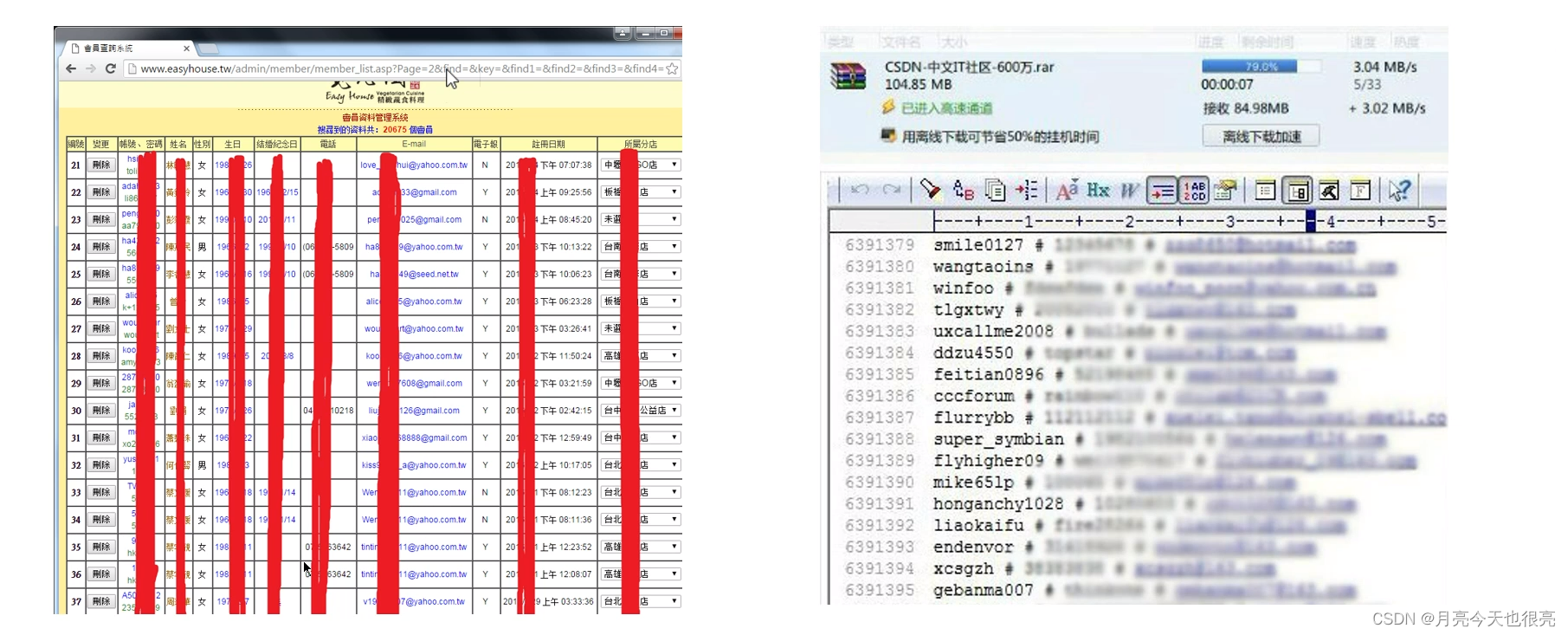Screen dimensions: 1568x635
Task: Open the Hex viewer (Hx icon)
Action: pos(1098,190)
